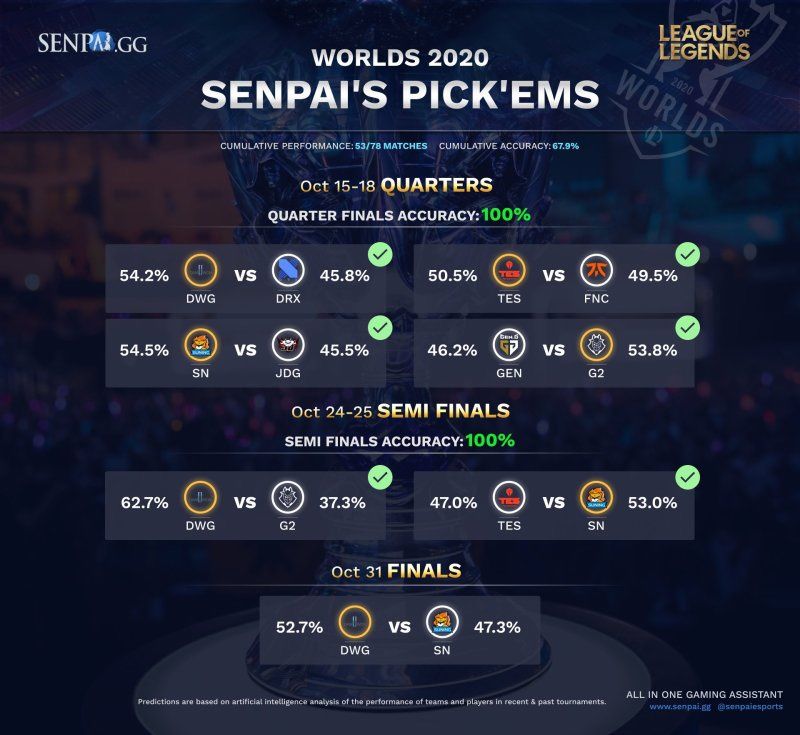Click the green checkmark on DWG vs DRX
This screenshot has width=800, height=735.
click(x=380, y=254)
